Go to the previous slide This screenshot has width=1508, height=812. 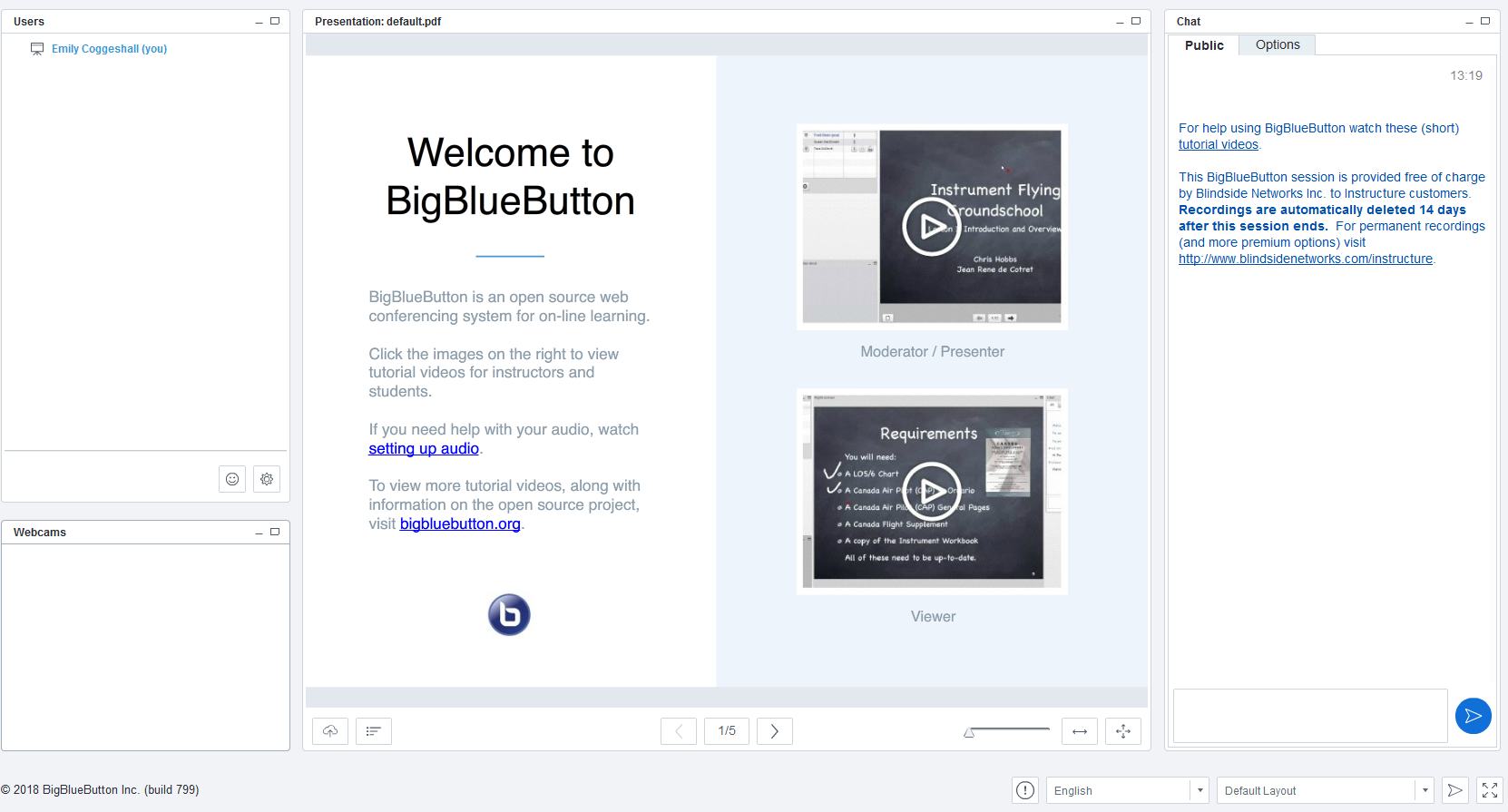coord(679,731)
